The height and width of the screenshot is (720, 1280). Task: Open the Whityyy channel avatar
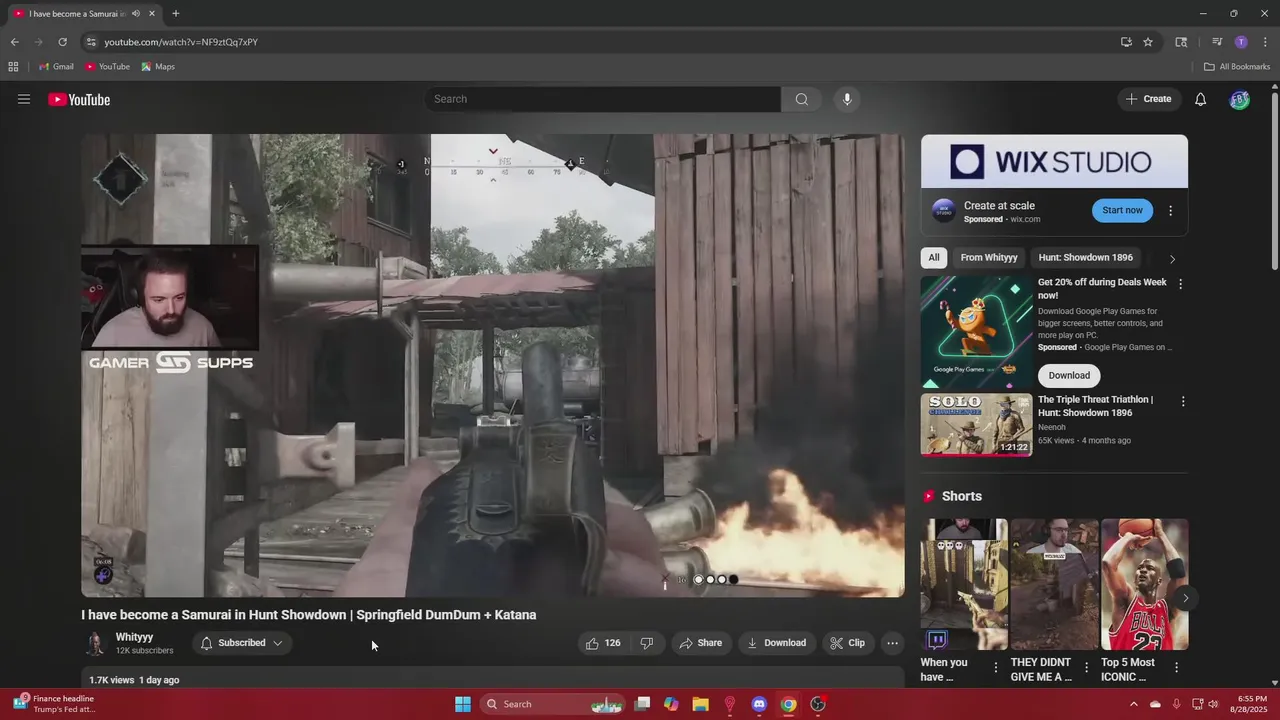[x=95, y=643]
